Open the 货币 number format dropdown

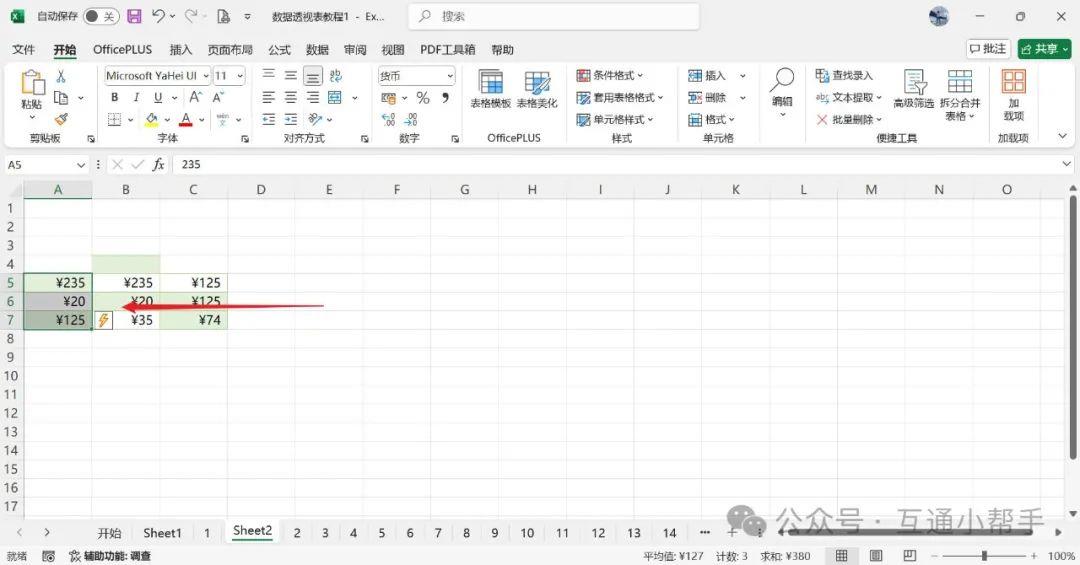[x=450, y=76]
